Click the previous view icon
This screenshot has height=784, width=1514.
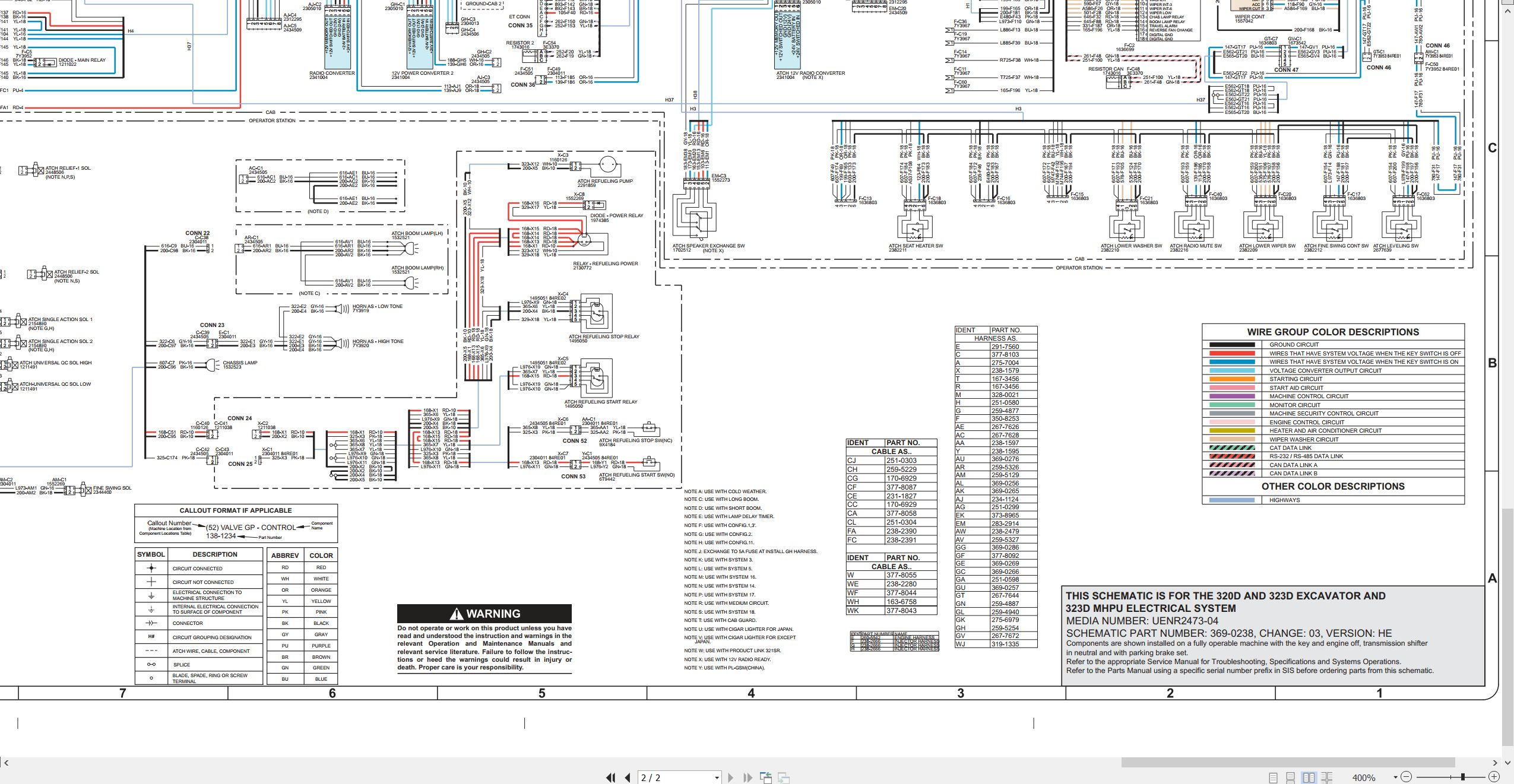point(766,777)
